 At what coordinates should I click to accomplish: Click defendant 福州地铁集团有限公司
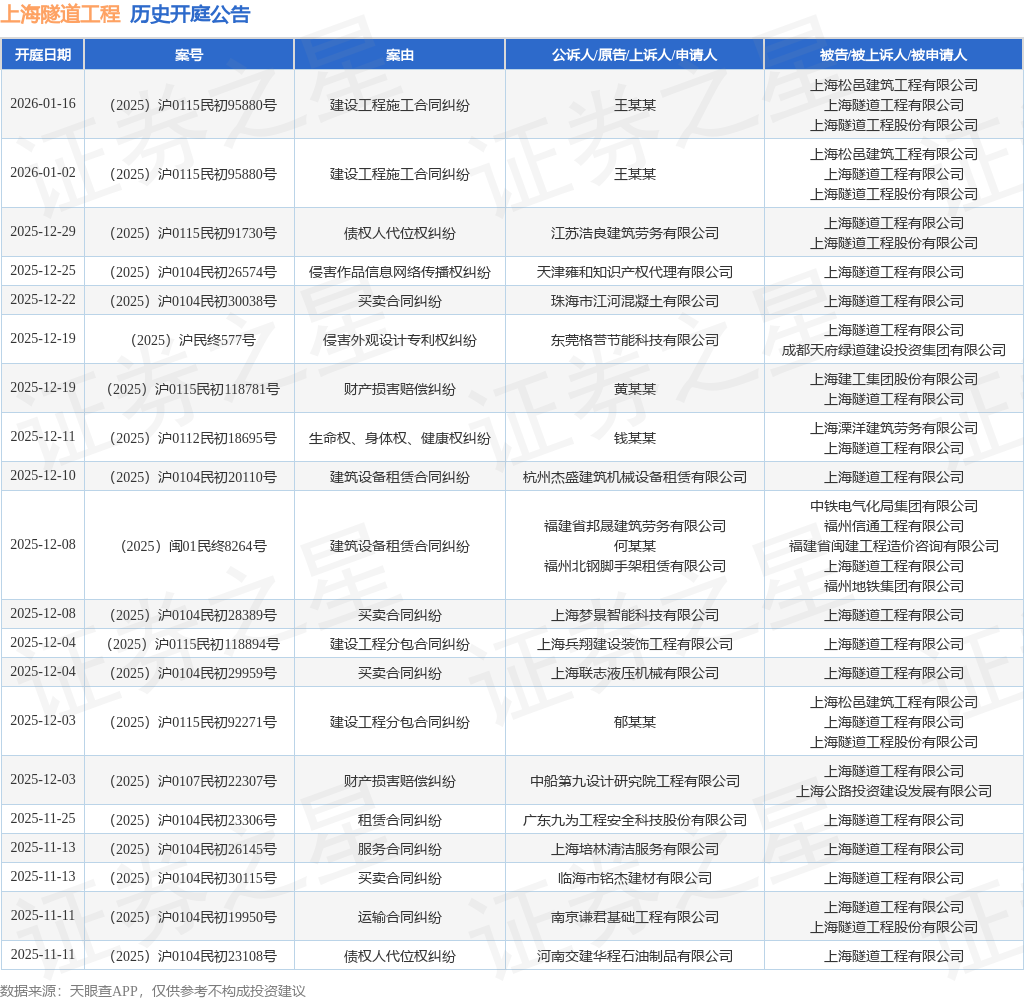click(x=894, y=586)
